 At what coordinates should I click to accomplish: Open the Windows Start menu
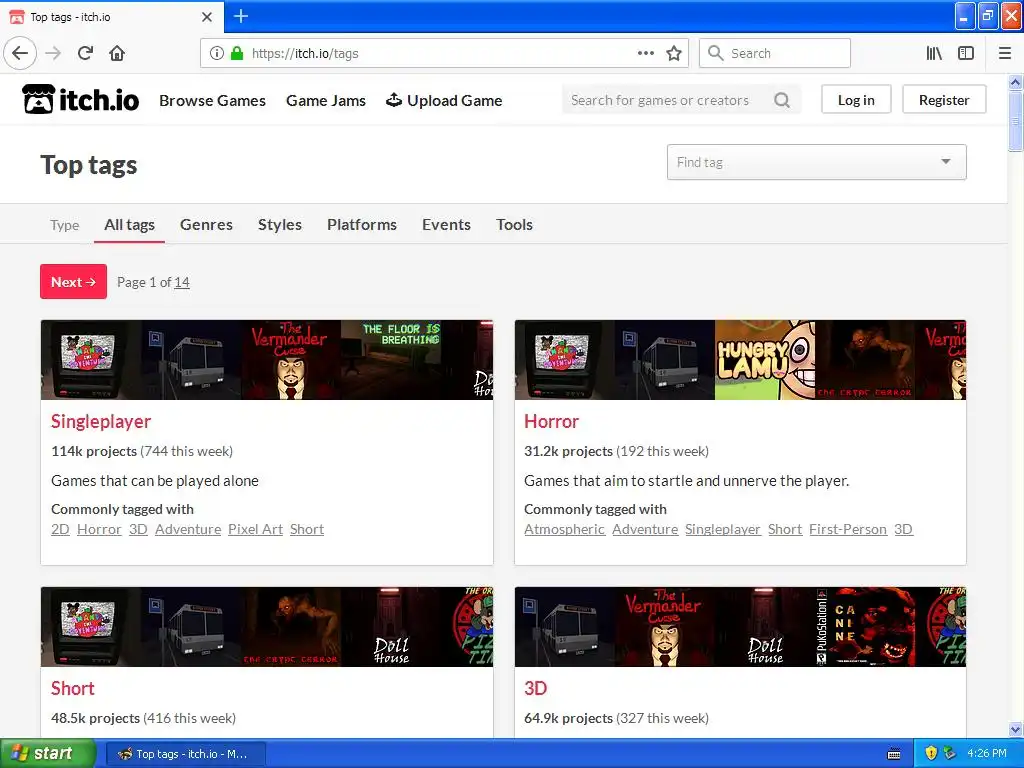[x=48, y=753]
